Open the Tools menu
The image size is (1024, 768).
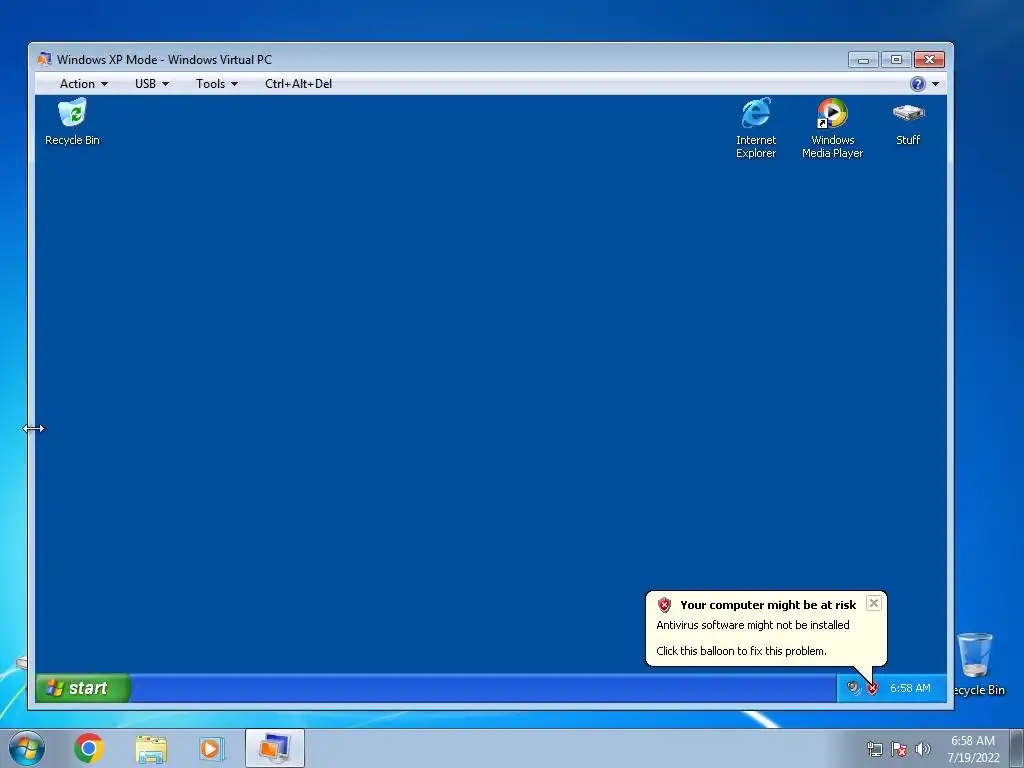217,84
